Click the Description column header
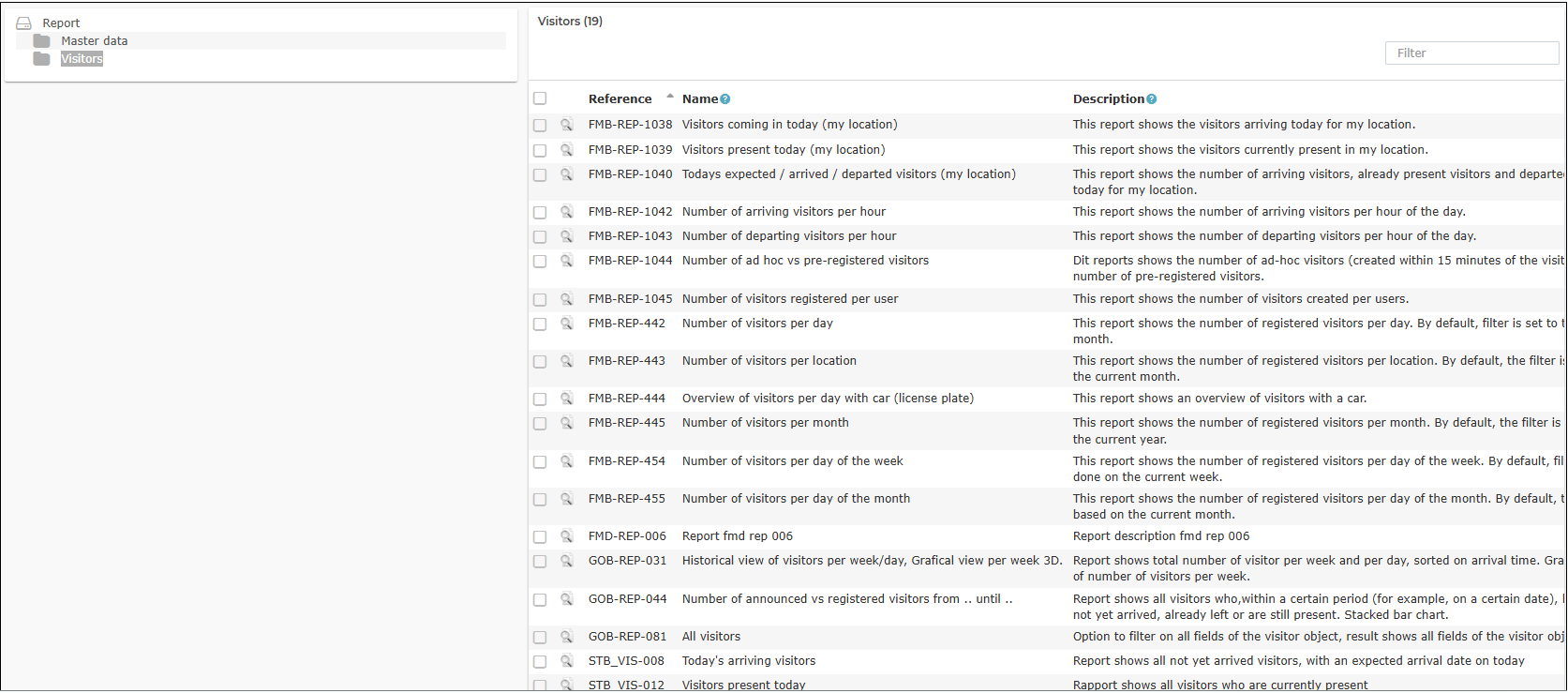The image size is (1568, 693). pyautogui.click(x=1109, y=99)
